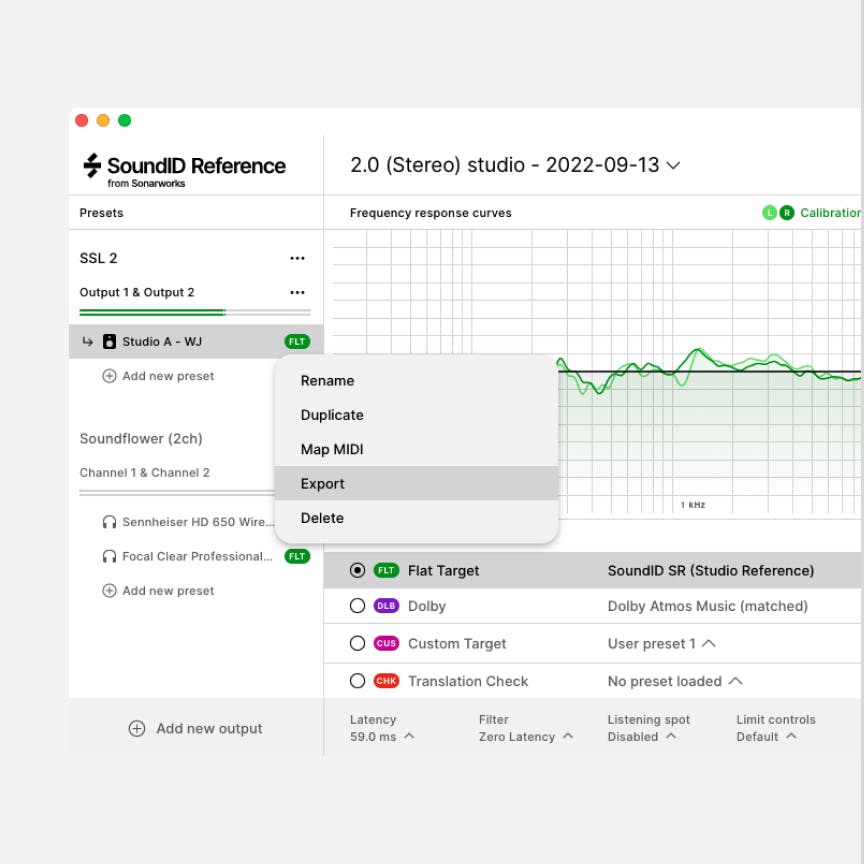Click the headphone icon for Sennheiser HD 650
The height and width of the screenshot is (864, 864).
pyautogui.click(x=109, y=522)
